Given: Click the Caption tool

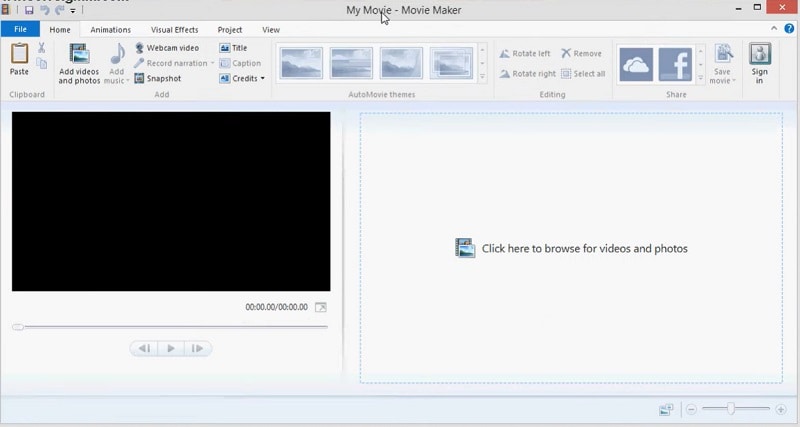Looking at the screenshot, I should pos(240,63).
